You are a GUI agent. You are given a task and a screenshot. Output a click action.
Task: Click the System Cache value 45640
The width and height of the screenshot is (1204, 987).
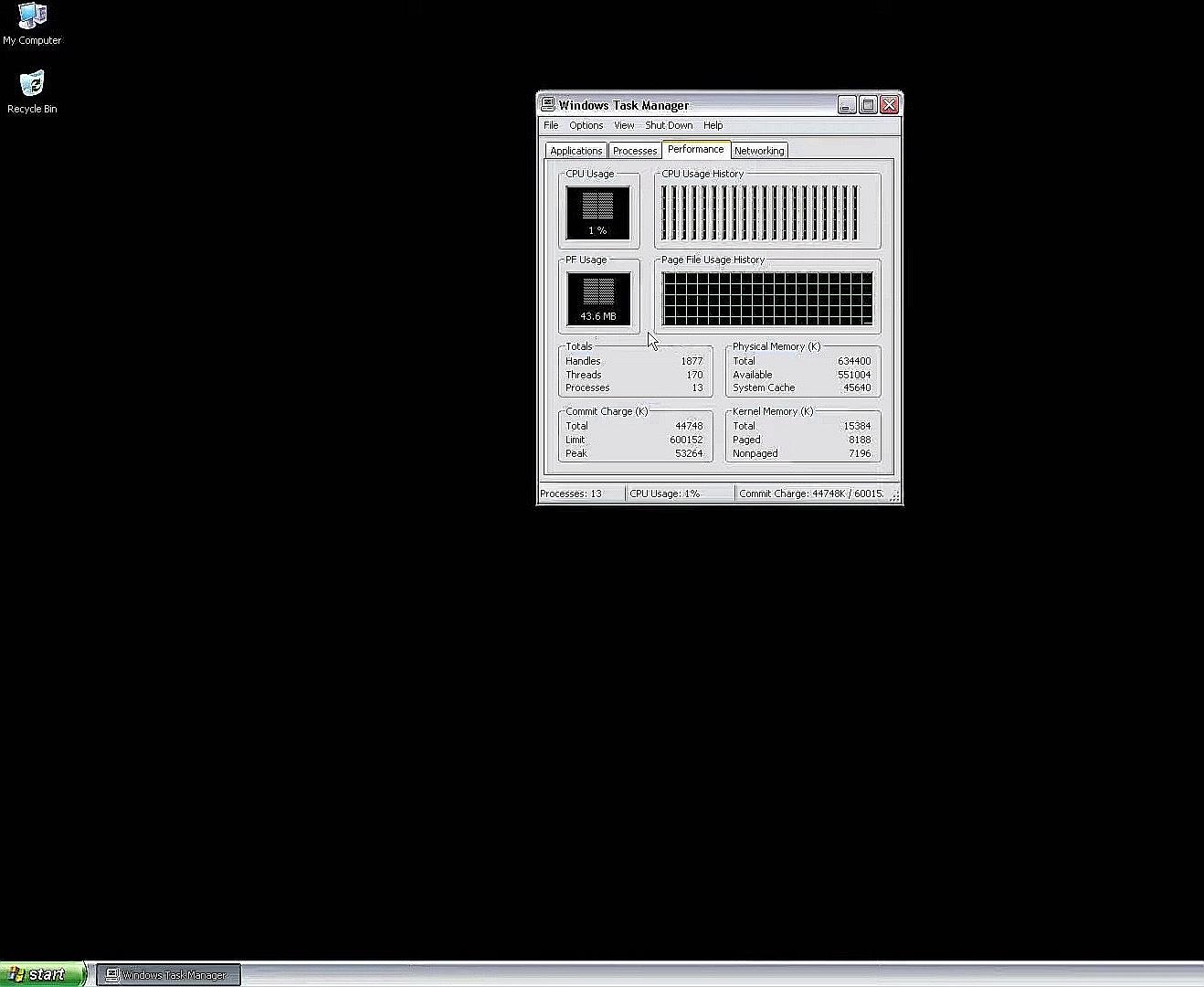[857, 387]
